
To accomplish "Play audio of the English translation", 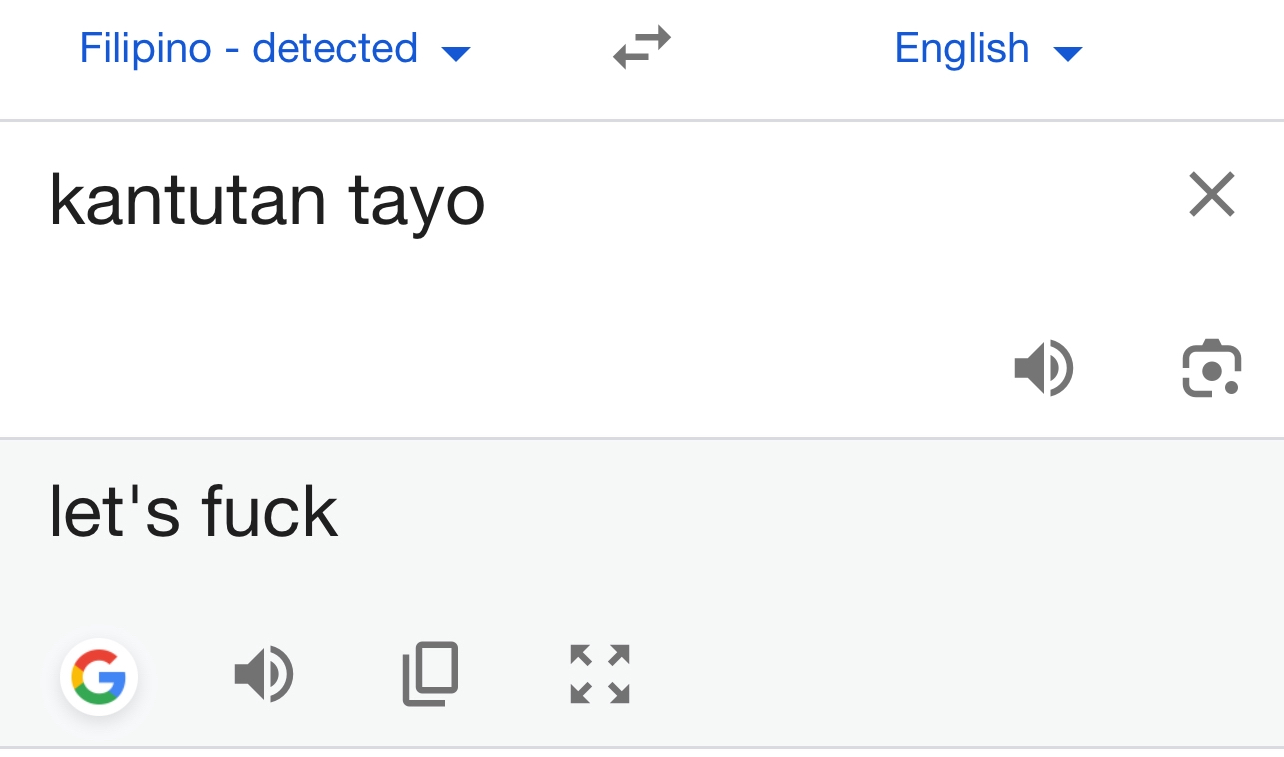I will [x=263, y=674].
